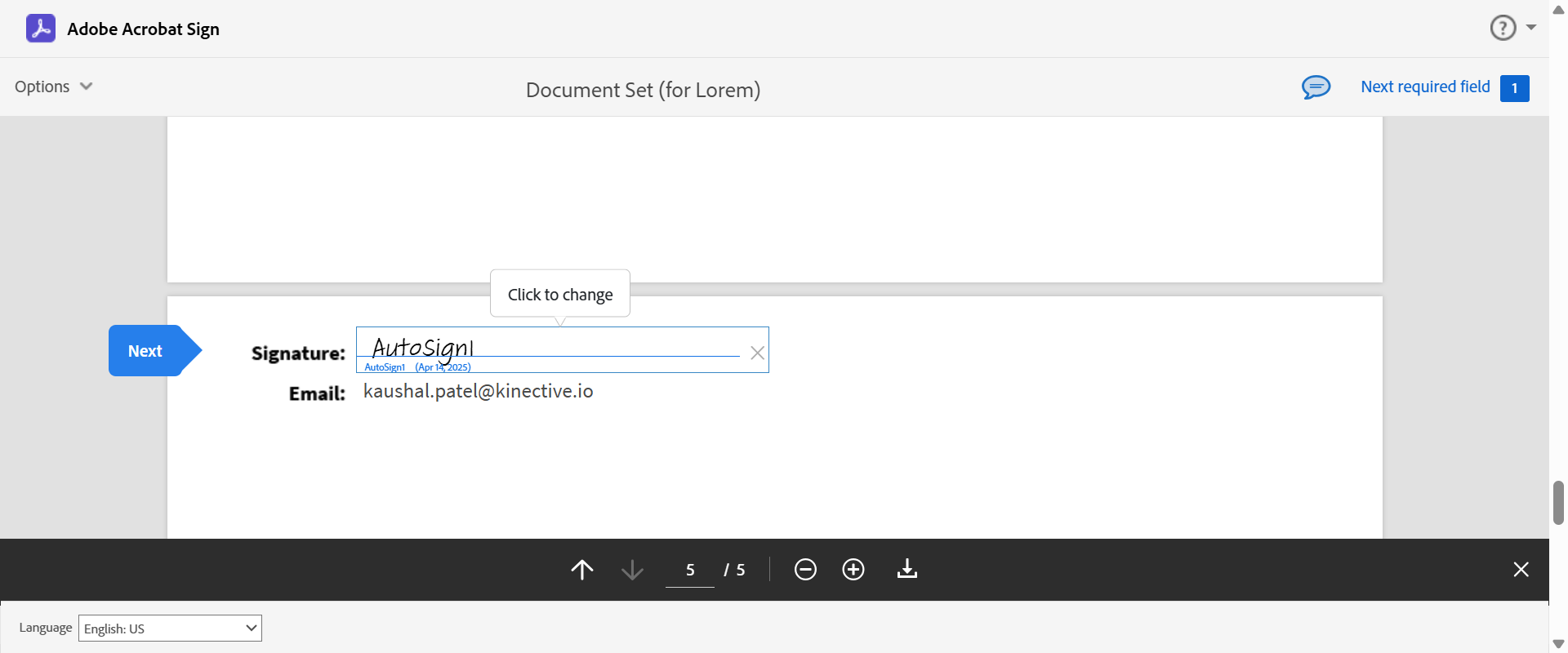Screen dimensions: 1568x653
Task: Open the comment speech bubble icon
Action: click(x=1316, y=87)
